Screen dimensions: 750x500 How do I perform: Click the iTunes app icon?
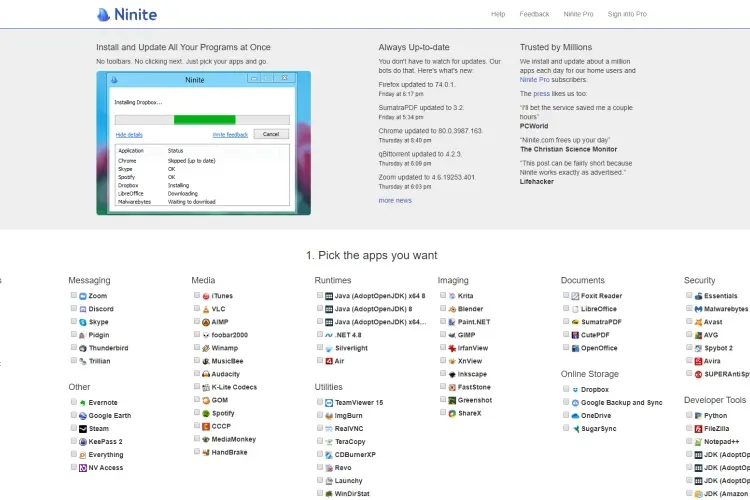[206, 296]
